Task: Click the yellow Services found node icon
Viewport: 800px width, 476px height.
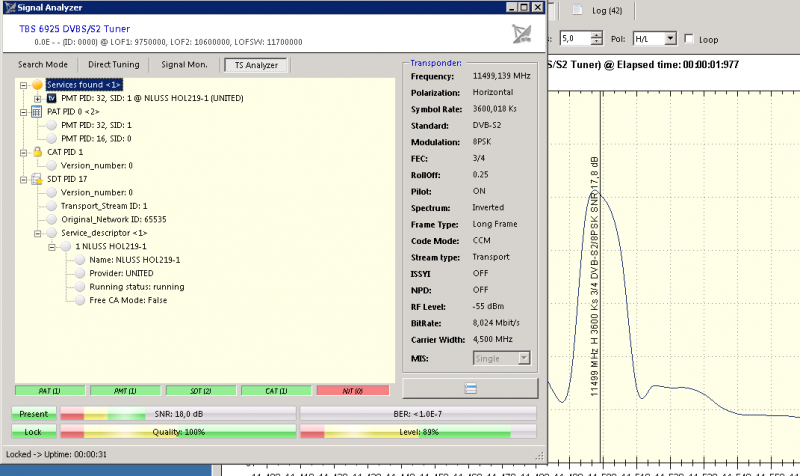Action: (x=36, y=85)
